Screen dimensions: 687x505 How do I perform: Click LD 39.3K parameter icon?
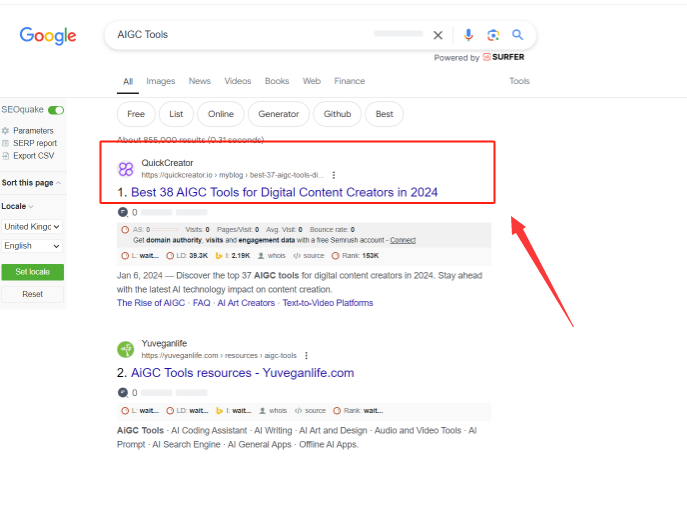click(170, 256)
